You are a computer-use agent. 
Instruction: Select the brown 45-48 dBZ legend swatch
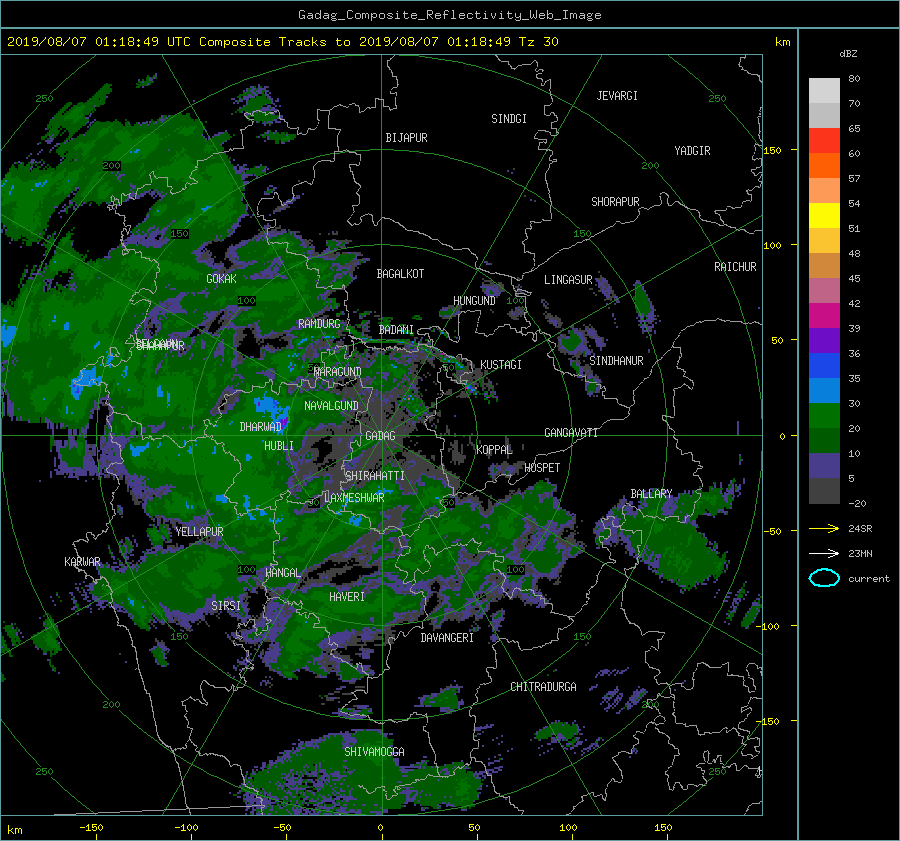824,266
